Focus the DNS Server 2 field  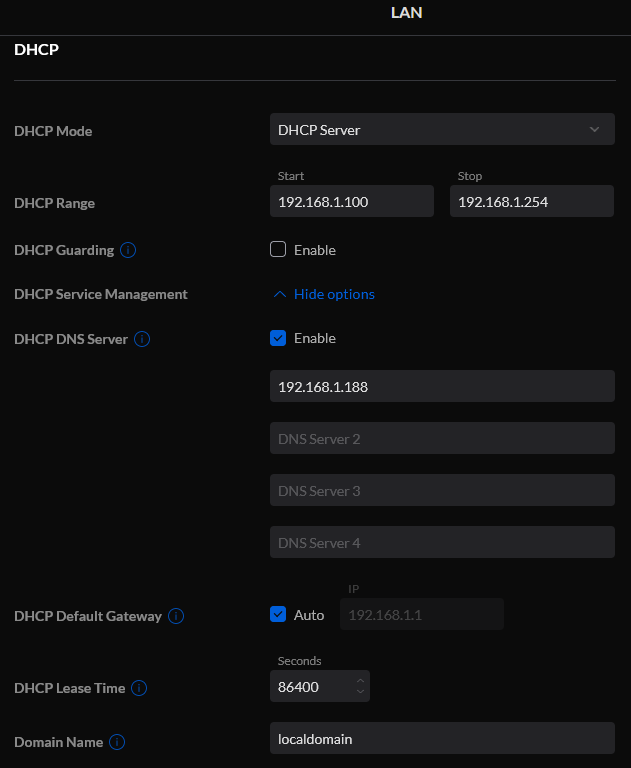click(442, 438)
